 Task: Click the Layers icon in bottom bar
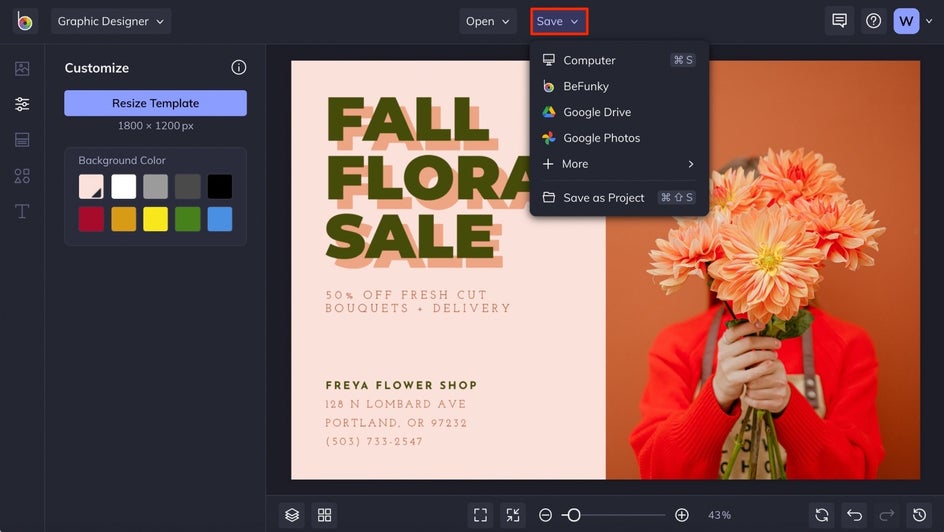click(292, 515)
